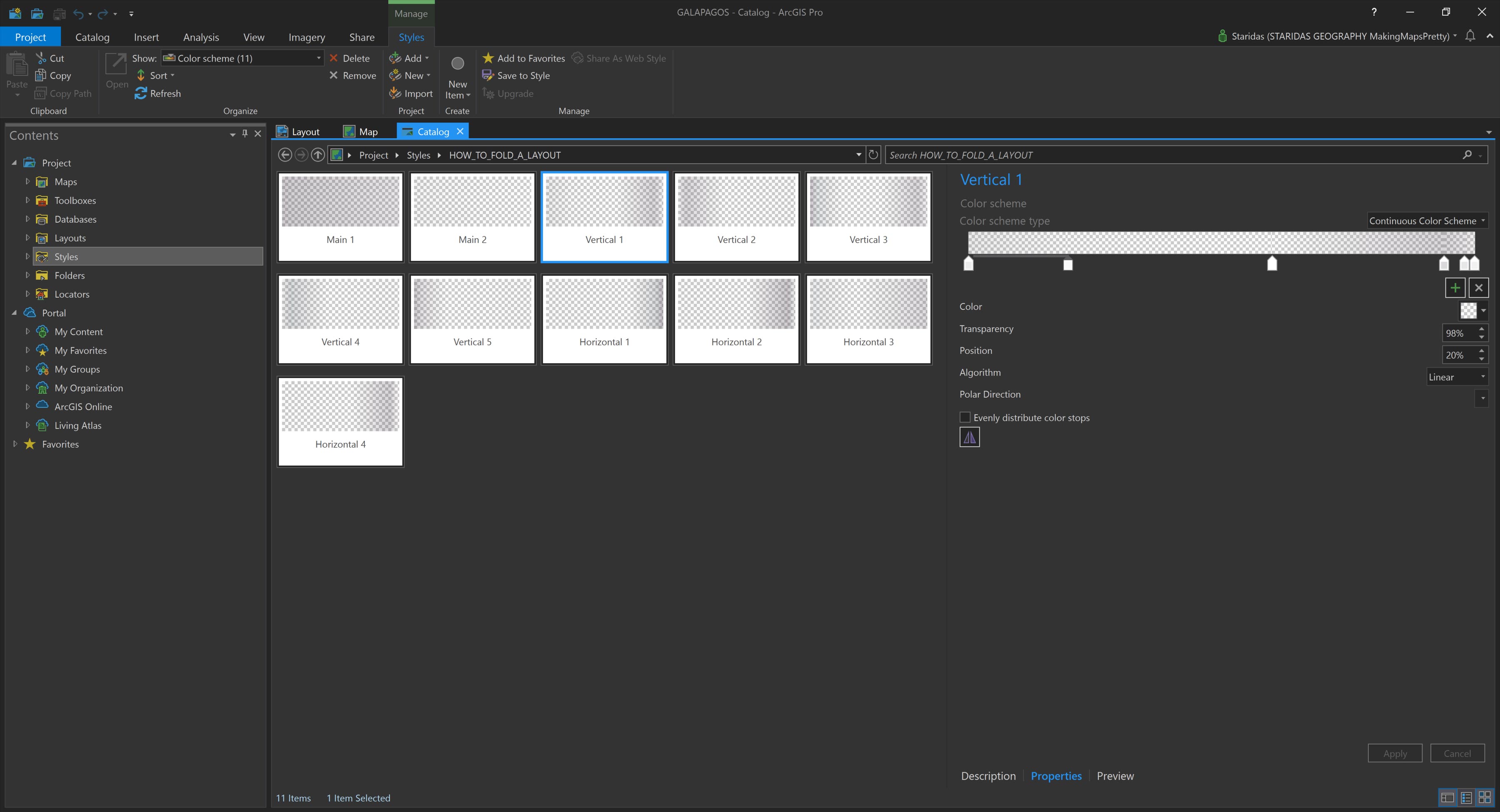Click the Delete button in ribbon
Viewport: 1500px width, 812px height.
tap(349, 58)
